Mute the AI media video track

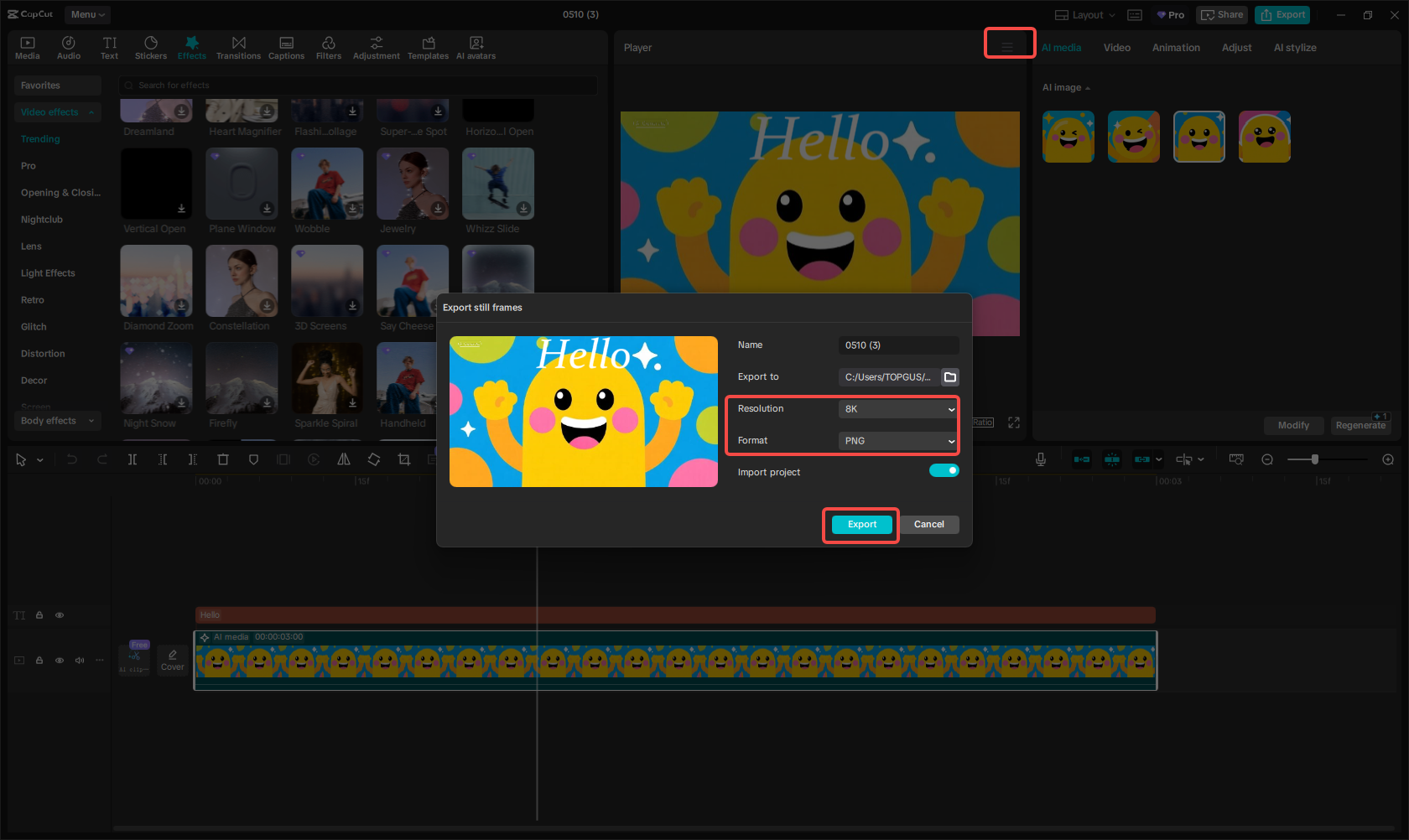(80, 661)
